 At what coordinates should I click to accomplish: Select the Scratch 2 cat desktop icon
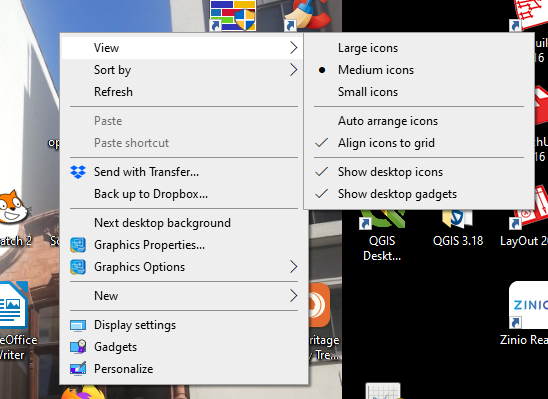coord(14,218)
